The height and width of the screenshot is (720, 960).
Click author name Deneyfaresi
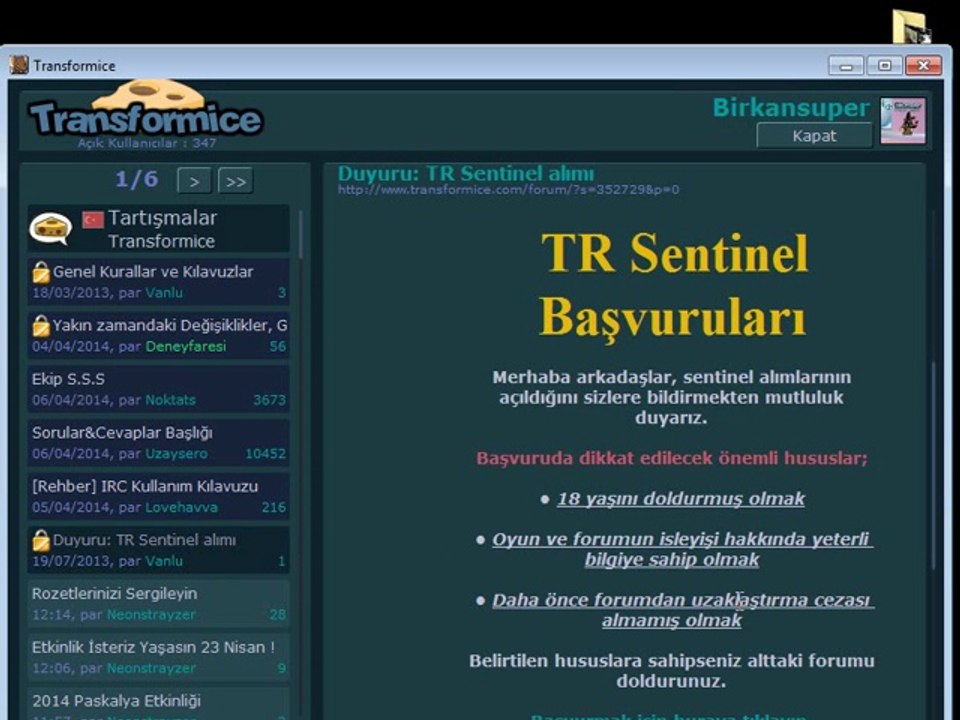coord(186,347)
